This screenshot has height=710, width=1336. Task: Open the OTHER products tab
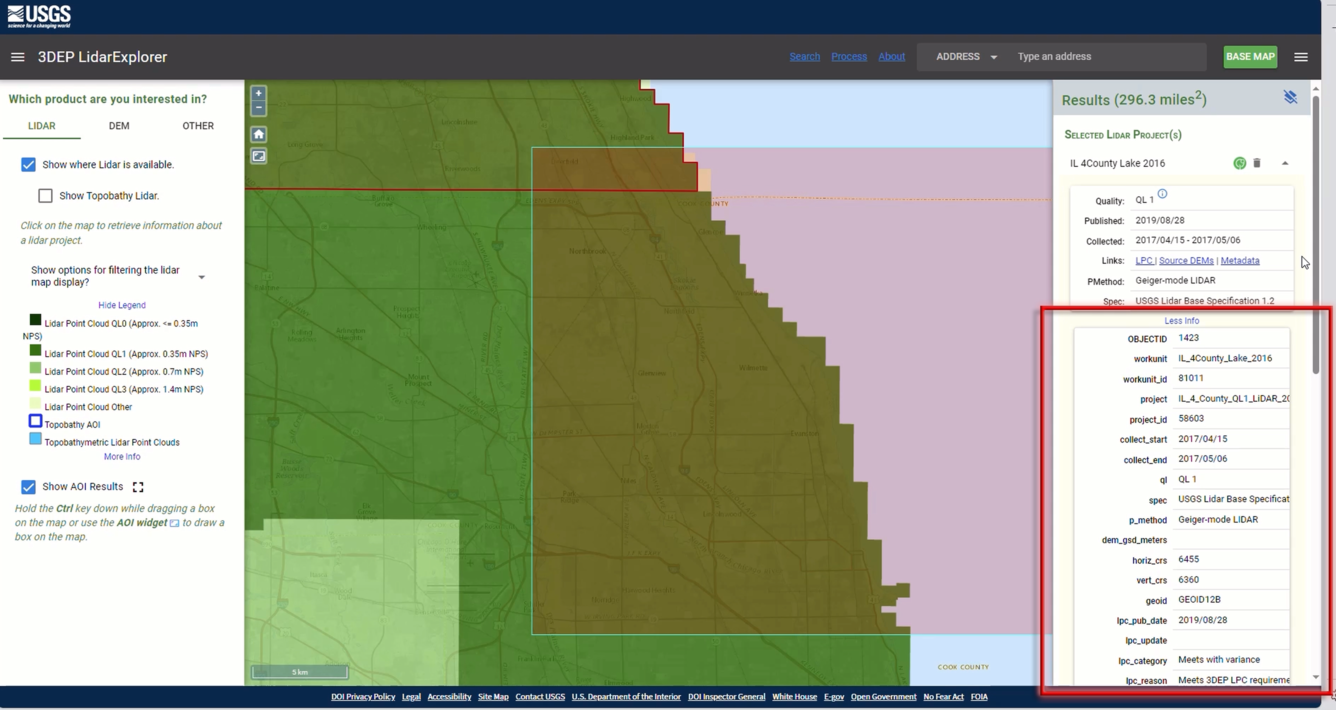pos(197,125)
